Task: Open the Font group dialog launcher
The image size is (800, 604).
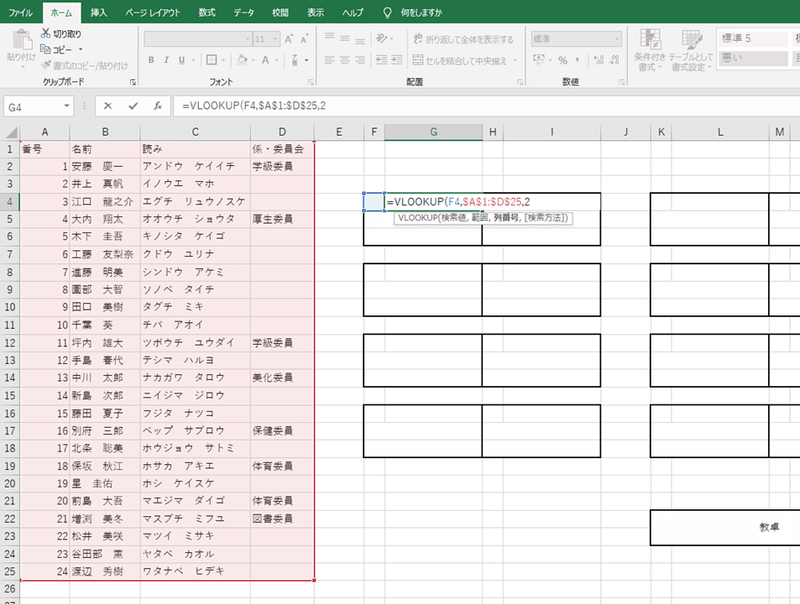Action: click(310, 82)
